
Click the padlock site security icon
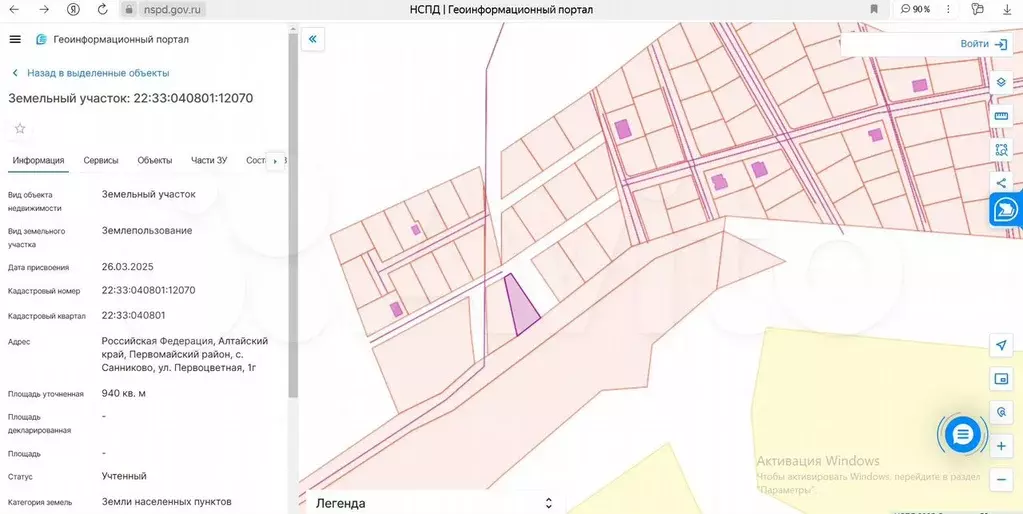pyautogui.click(x=129, y=9)
